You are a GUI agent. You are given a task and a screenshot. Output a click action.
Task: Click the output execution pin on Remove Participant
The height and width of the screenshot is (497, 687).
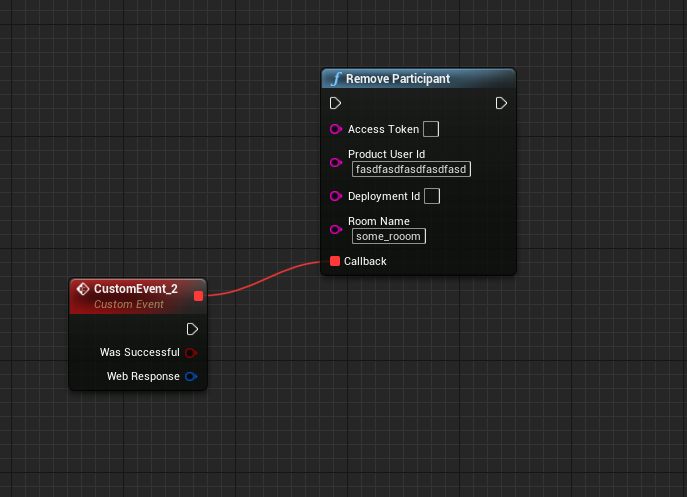pyautogui.click(x=501, y=103)
